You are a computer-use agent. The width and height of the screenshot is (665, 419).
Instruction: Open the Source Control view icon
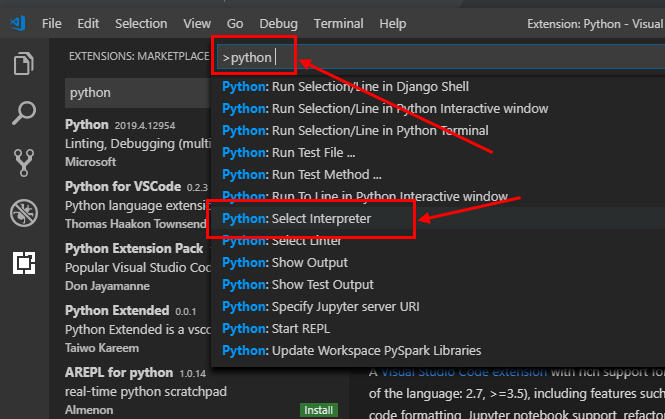point(24,162)
